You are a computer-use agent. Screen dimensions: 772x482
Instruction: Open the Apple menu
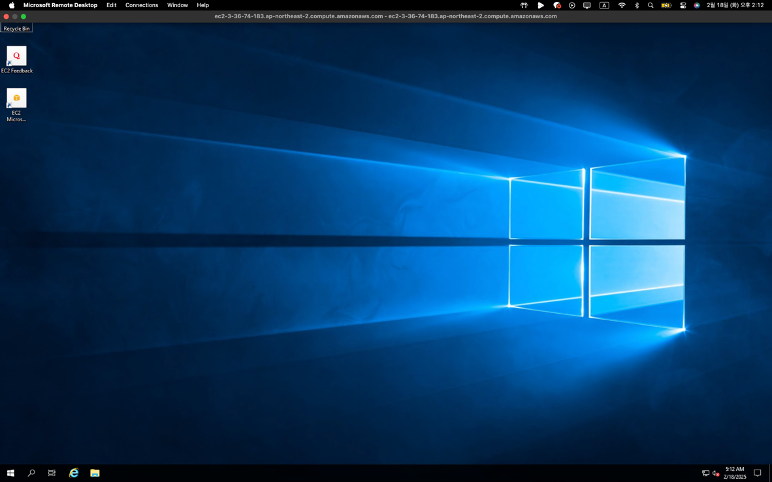click(11, 5)
